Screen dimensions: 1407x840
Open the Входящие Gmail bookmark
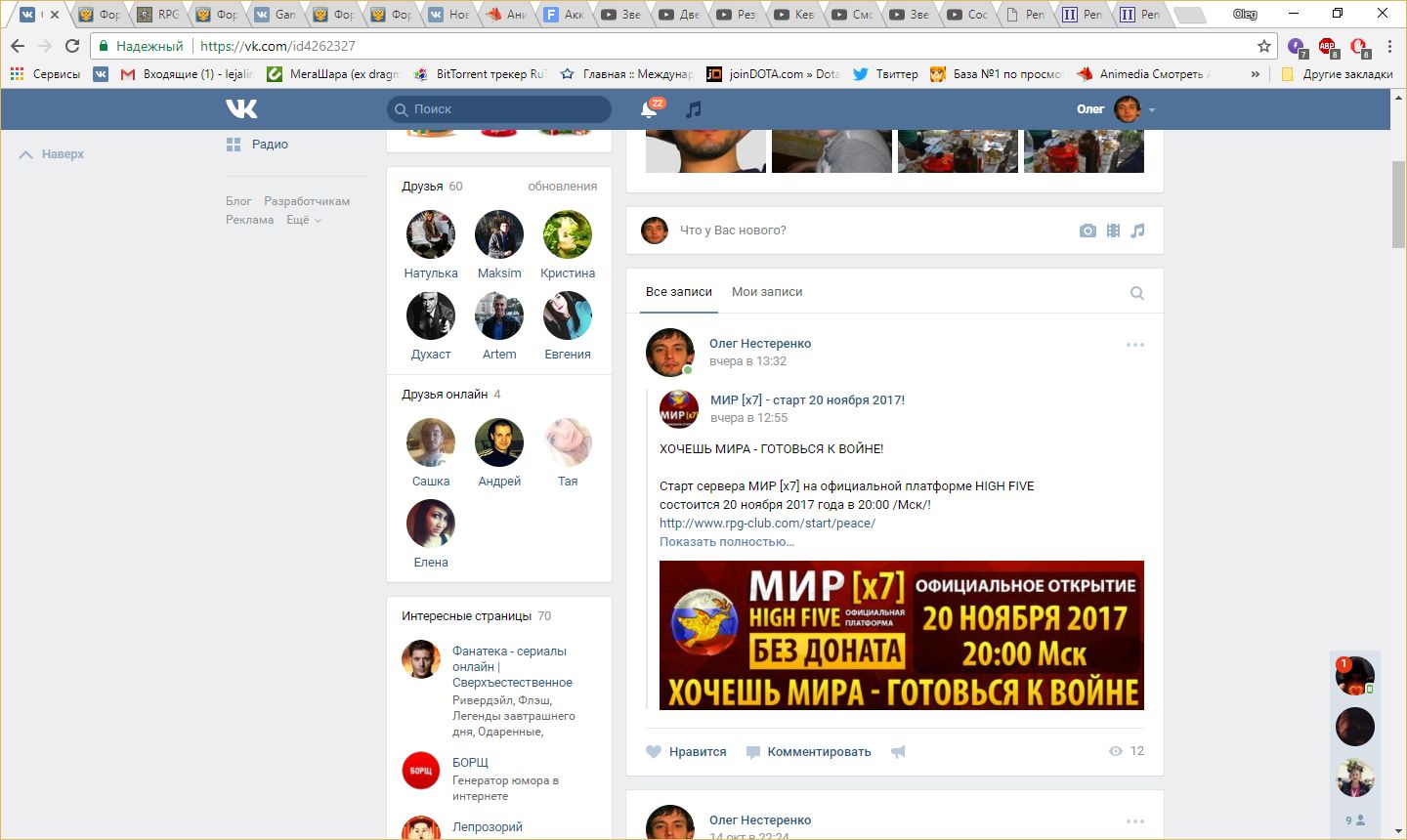click(x=187, y=74)
